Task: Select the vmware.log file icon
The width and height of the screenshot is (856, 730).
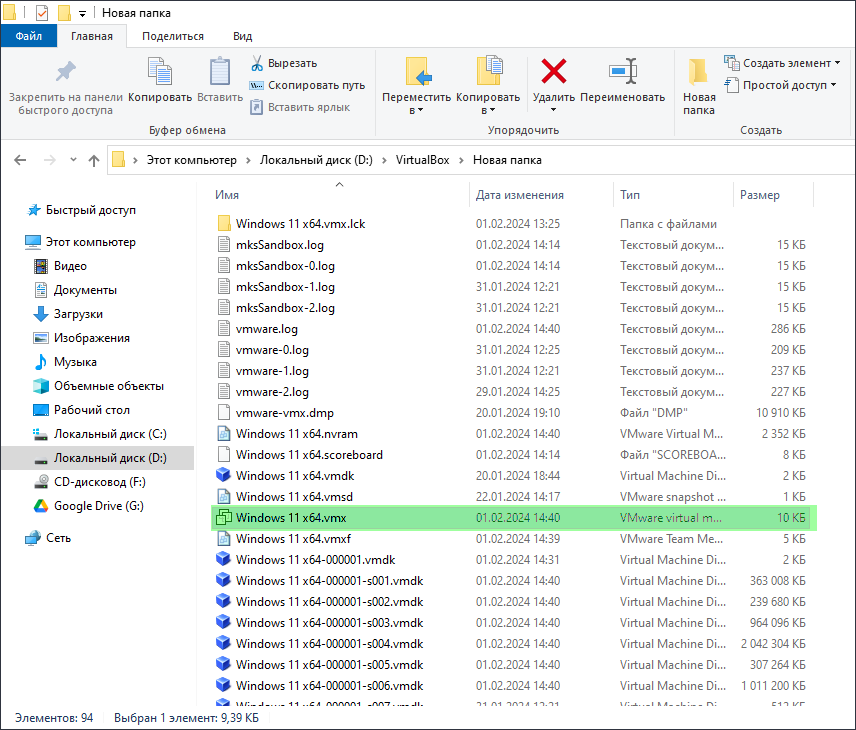Action: click(224, 329)
